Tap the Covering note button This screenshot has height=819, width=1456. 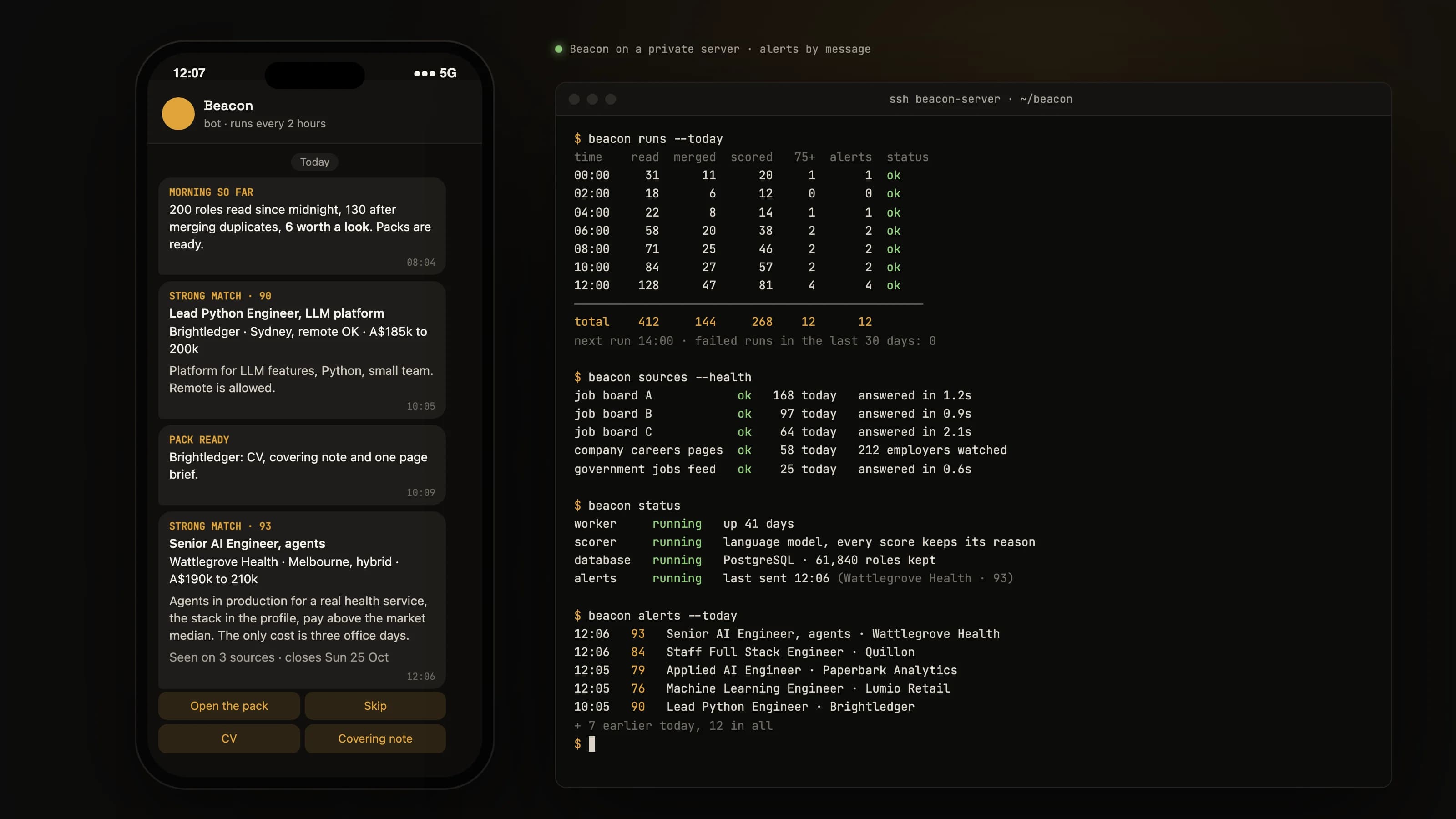pyautogui.click(x=375, y=738)
